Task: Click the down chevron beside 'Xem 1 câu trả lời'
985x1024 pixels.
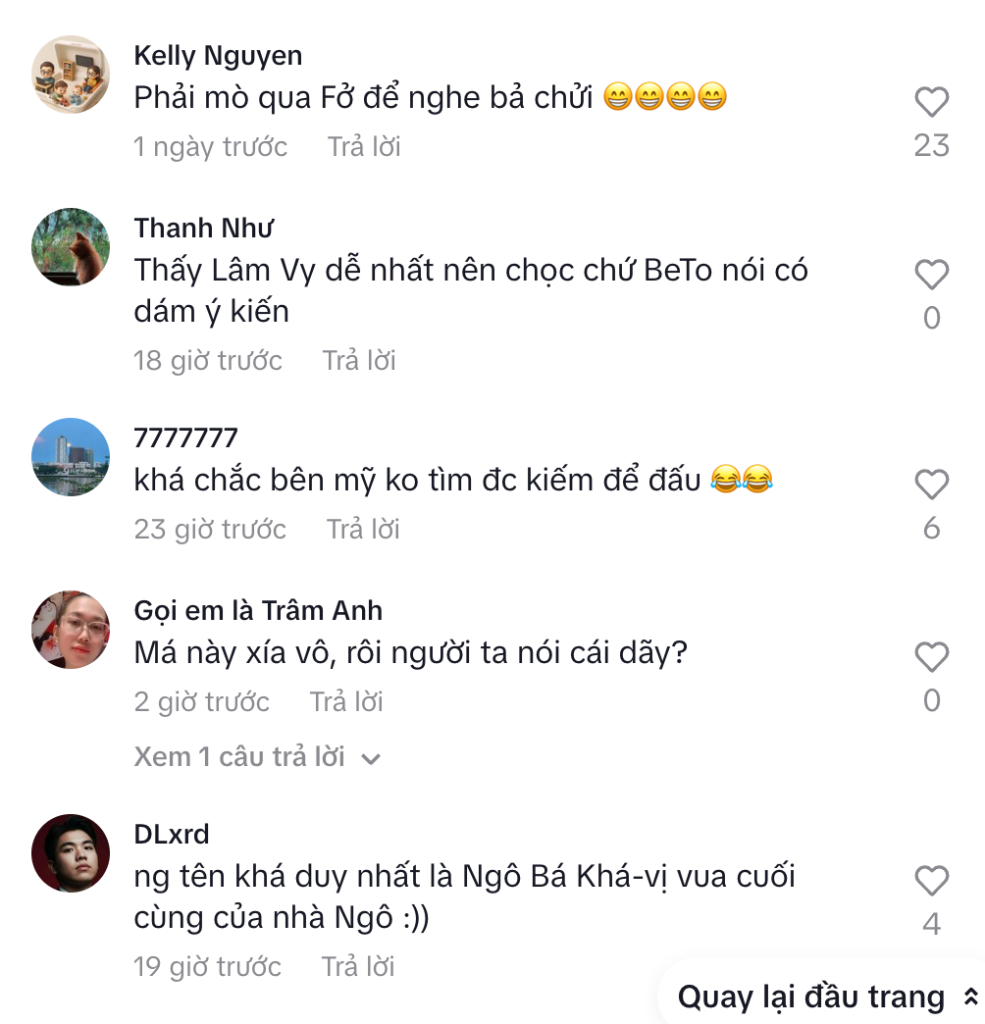Action: tap(372, 758)
